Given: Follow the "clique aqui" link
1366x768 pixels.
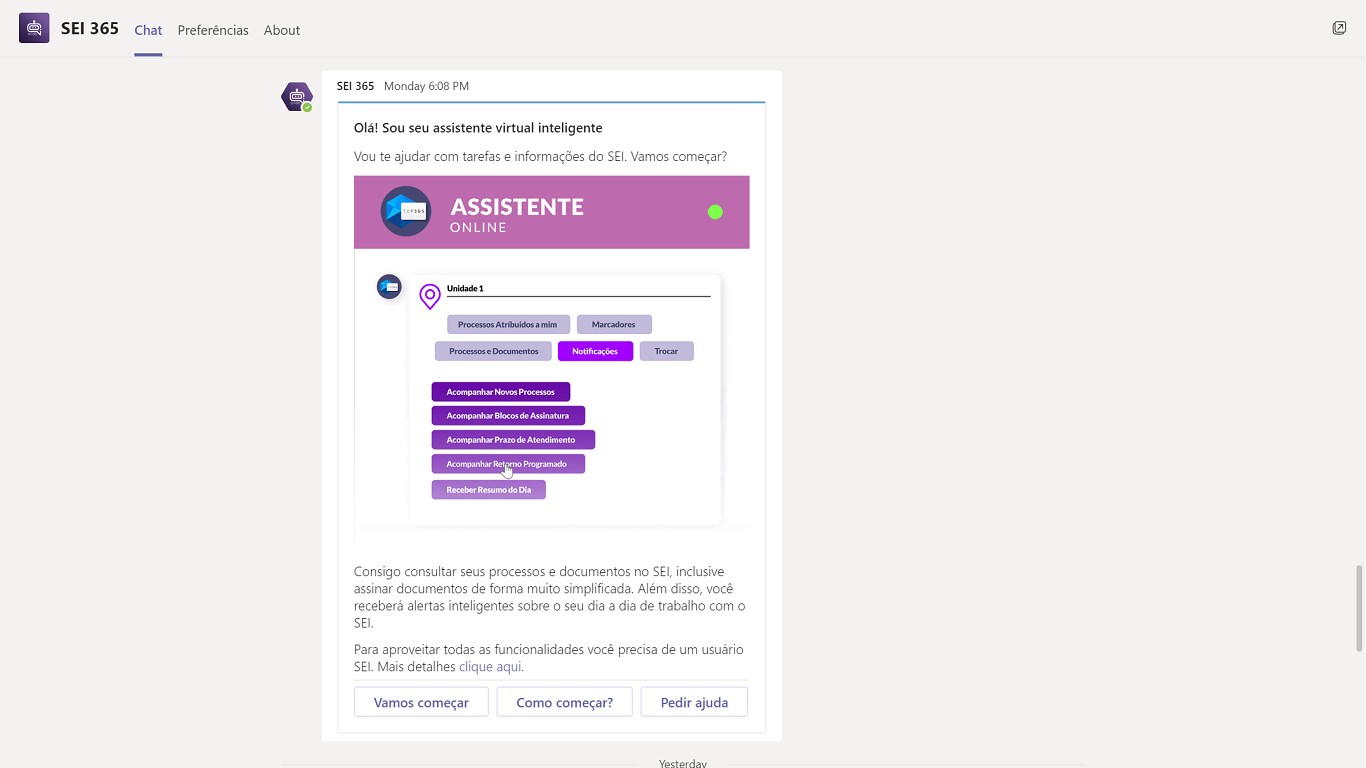Looking at the screenshot, I should pos(490,667).
